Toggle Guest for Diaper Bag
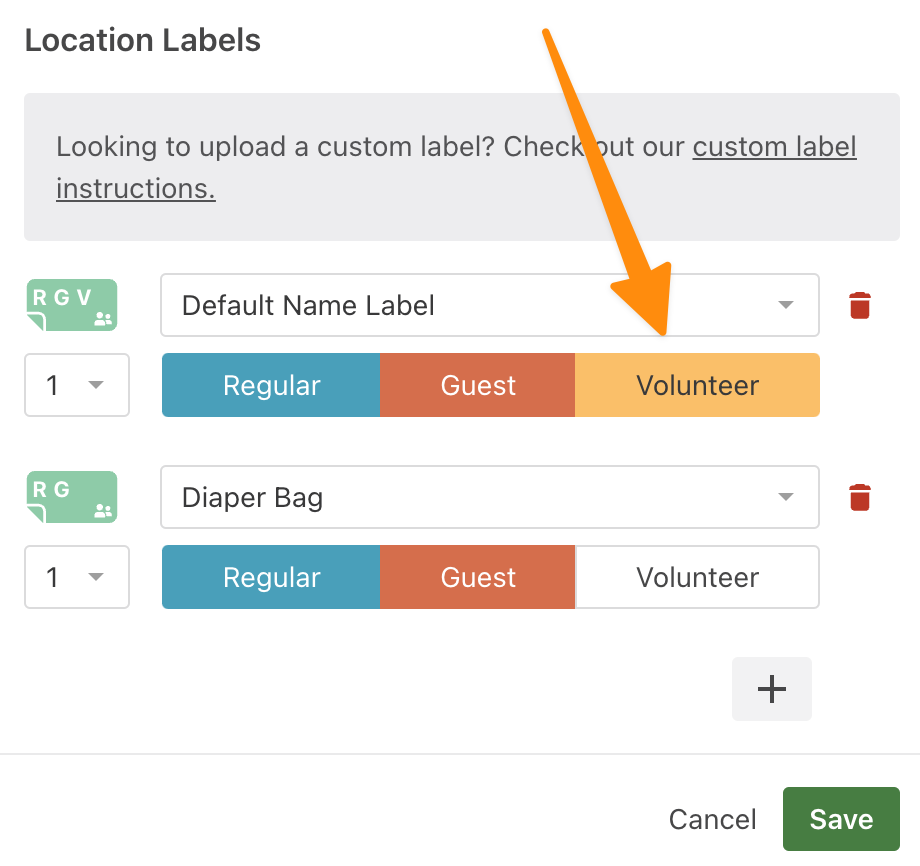This screenshot has width=920, height=866. pyautogui.click(x=478, y=577)
